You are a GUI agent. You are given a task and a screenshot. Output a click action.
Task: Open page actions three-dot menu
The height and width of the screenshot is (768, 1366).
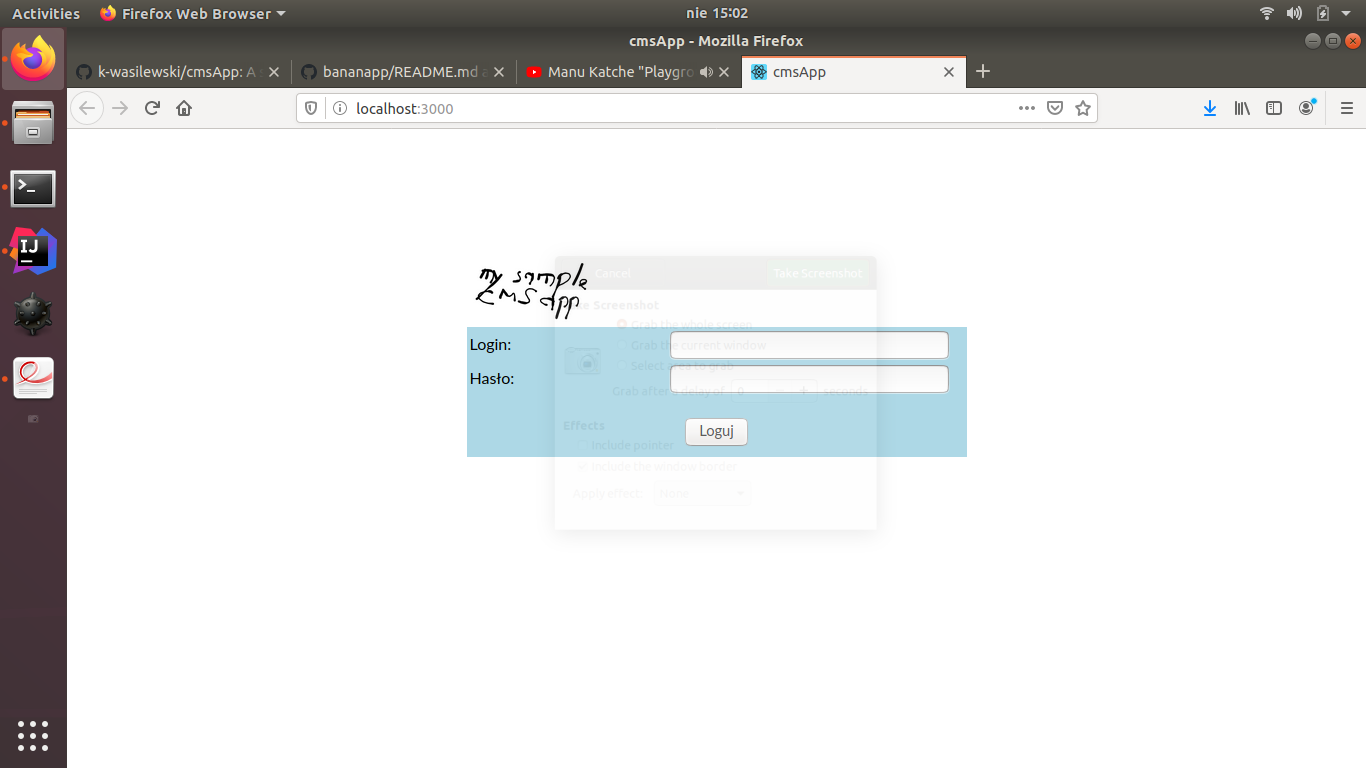pos(1027,108)
